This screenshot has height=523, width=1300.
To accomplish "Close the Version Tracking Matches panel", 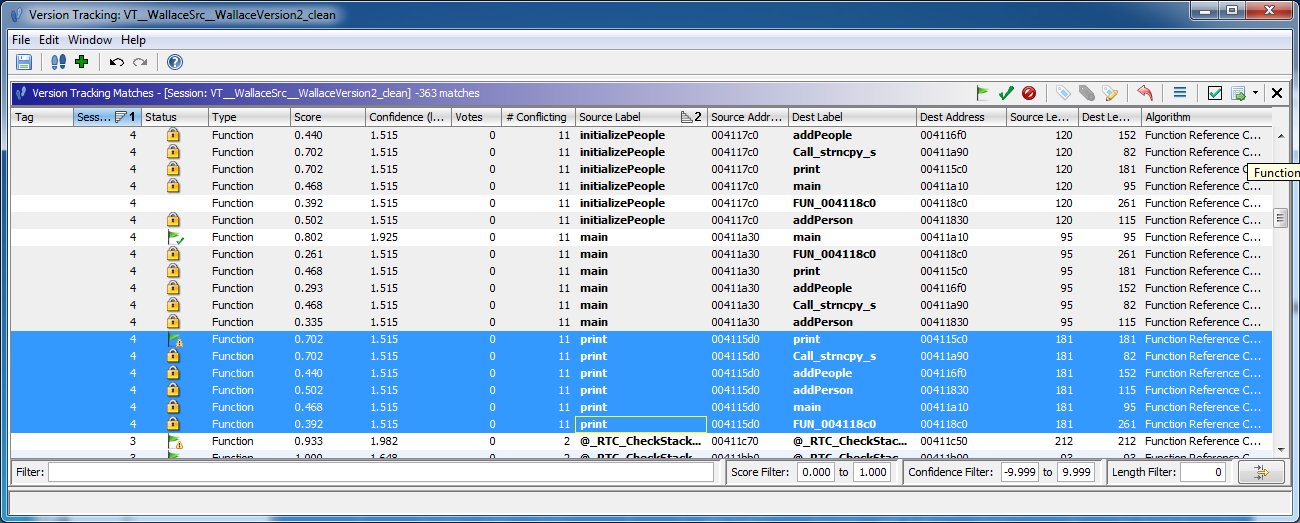I will pos(1277,93).
